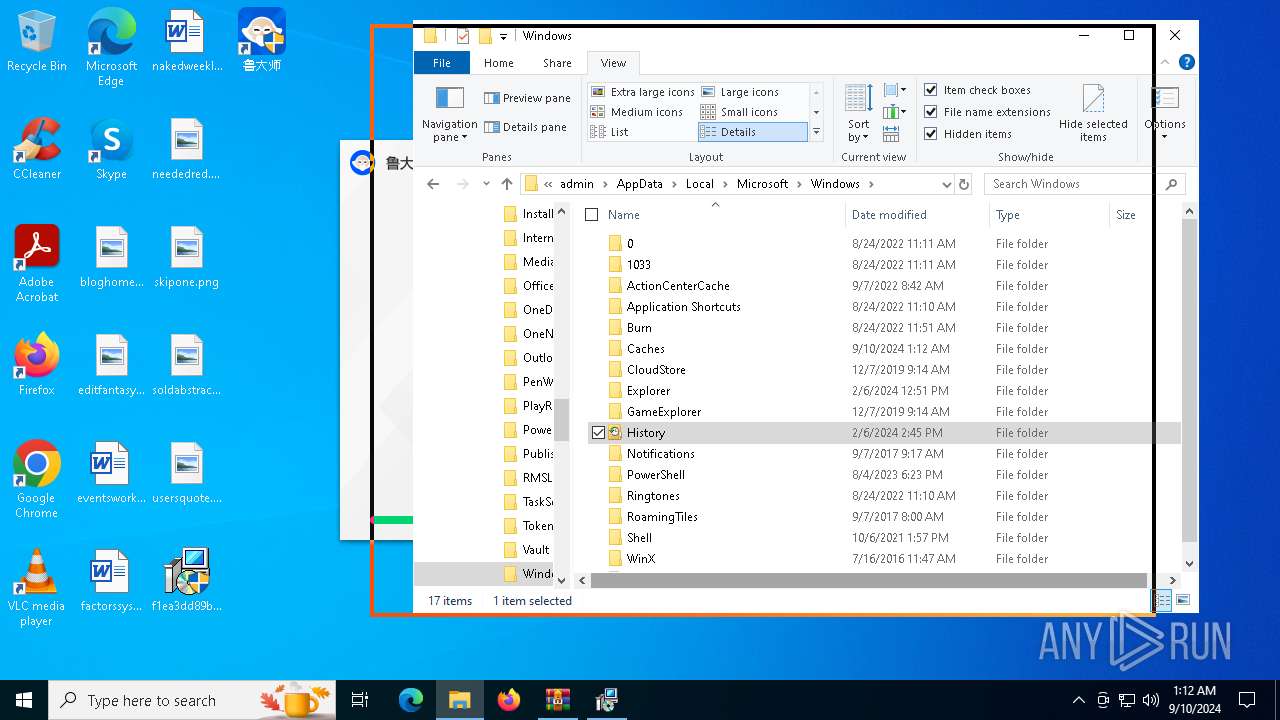
Task: Open the Sort by menu
Action: 858,114
